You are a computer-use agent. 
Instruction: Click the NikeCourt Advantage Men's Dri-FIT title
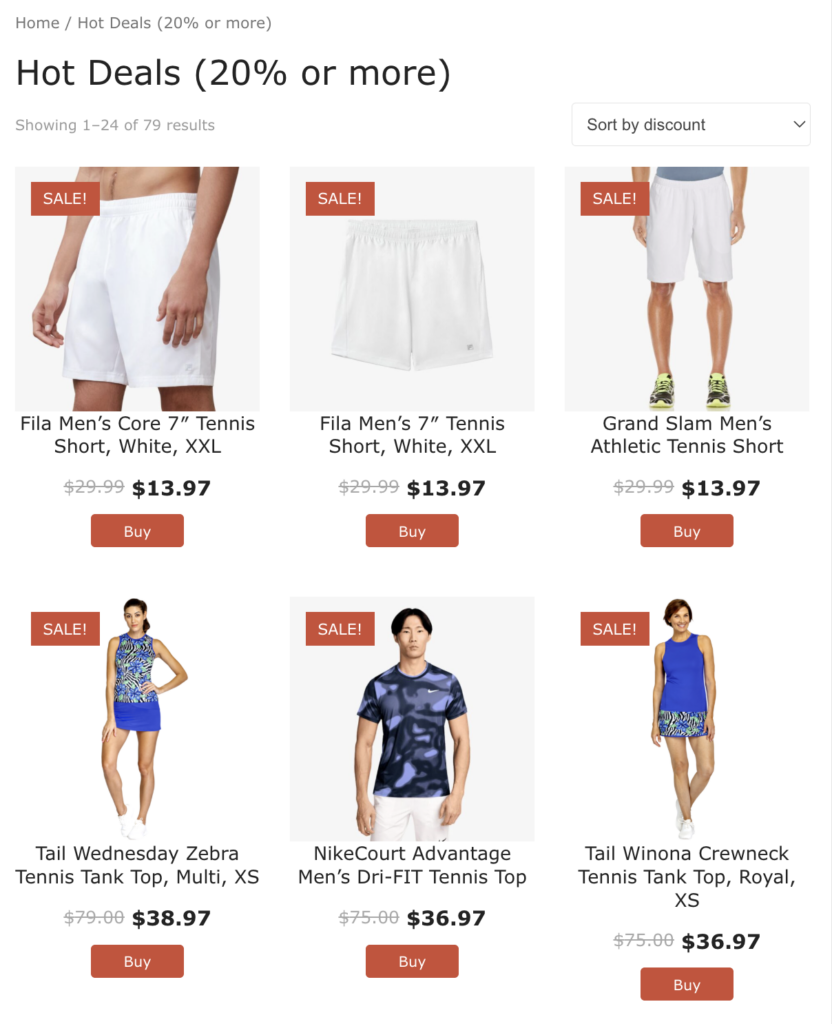coord(412,865)
